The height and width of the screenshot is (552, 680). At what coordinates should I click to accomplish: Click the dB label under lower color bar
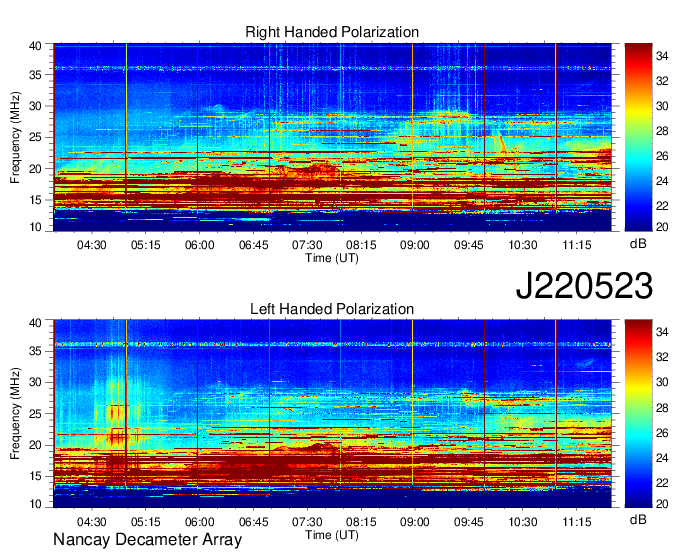[638, 519]
